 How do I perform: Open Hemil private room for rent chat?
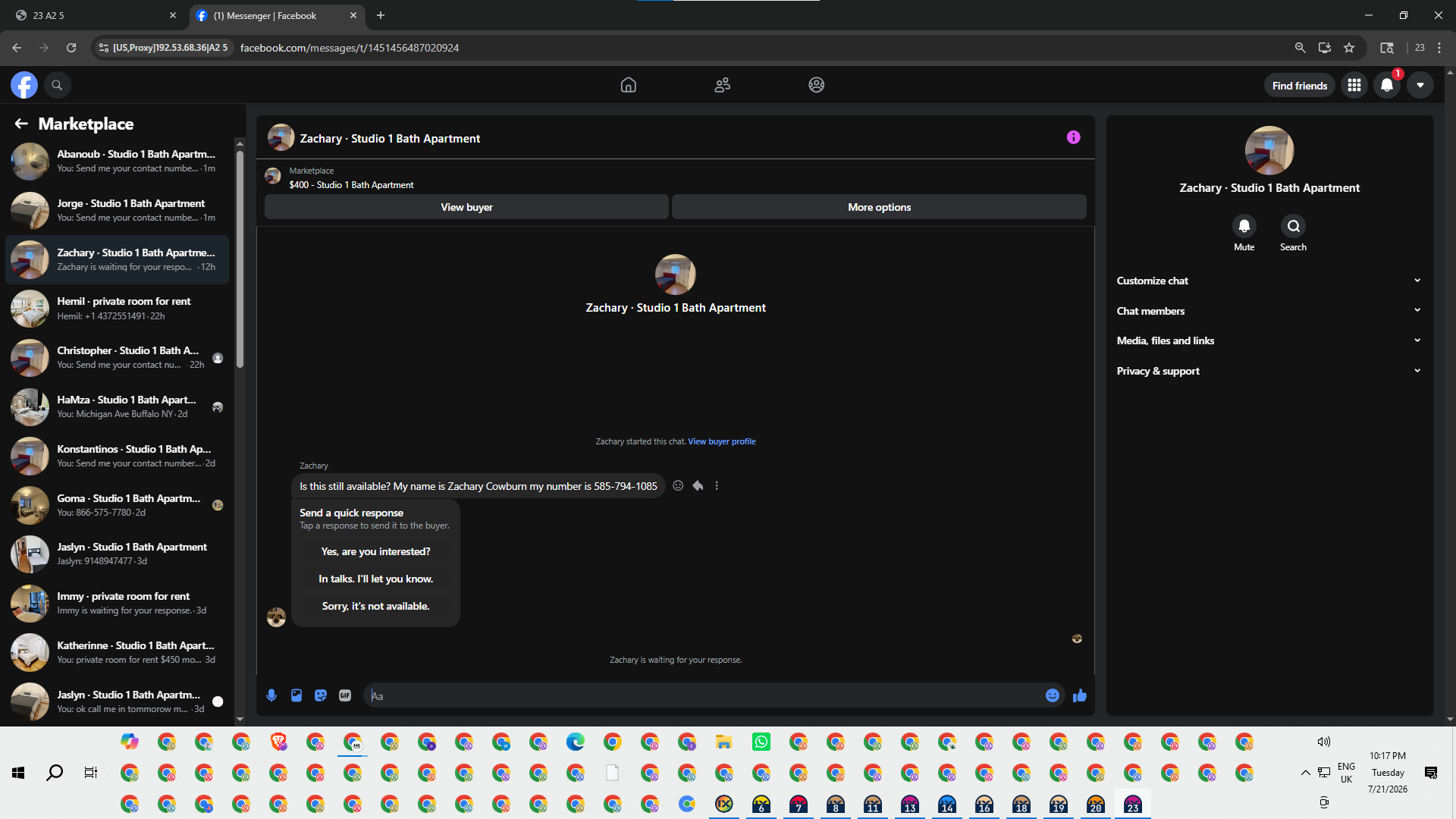pos(118,309)
